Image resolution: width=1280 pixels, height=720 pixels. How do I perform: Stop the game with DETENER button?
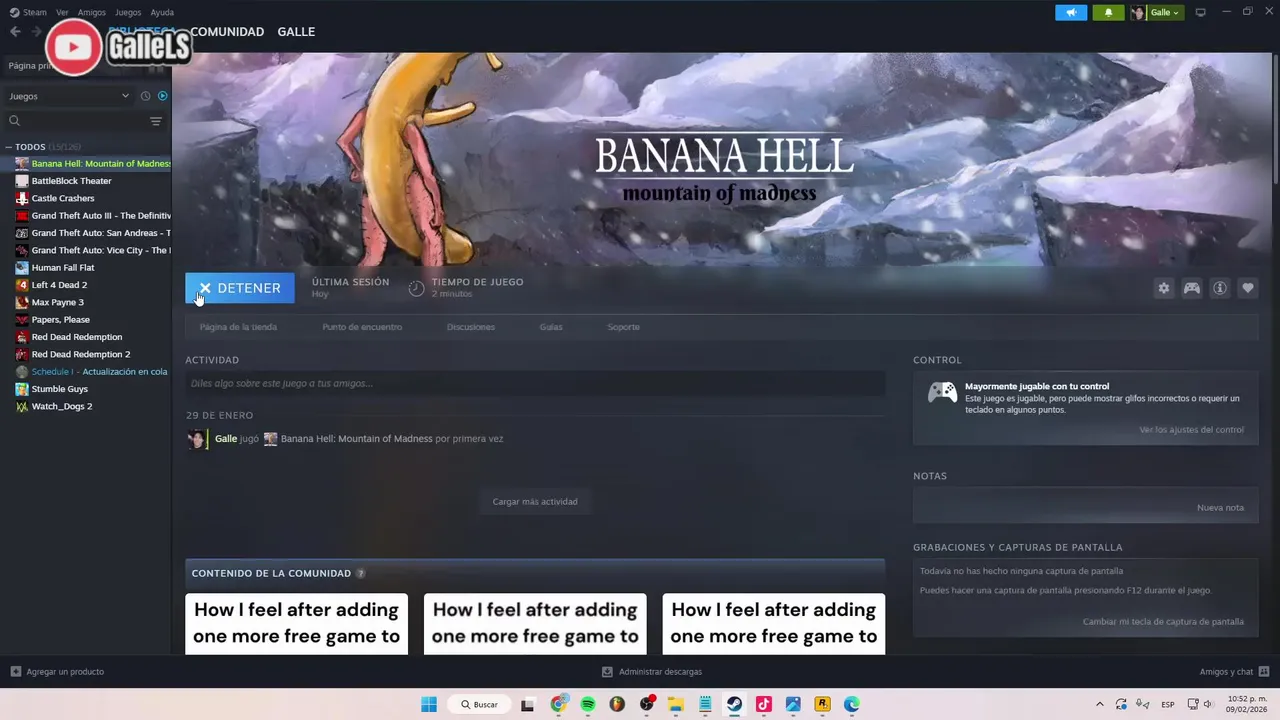pyautogui.click(x=240, y=288)
